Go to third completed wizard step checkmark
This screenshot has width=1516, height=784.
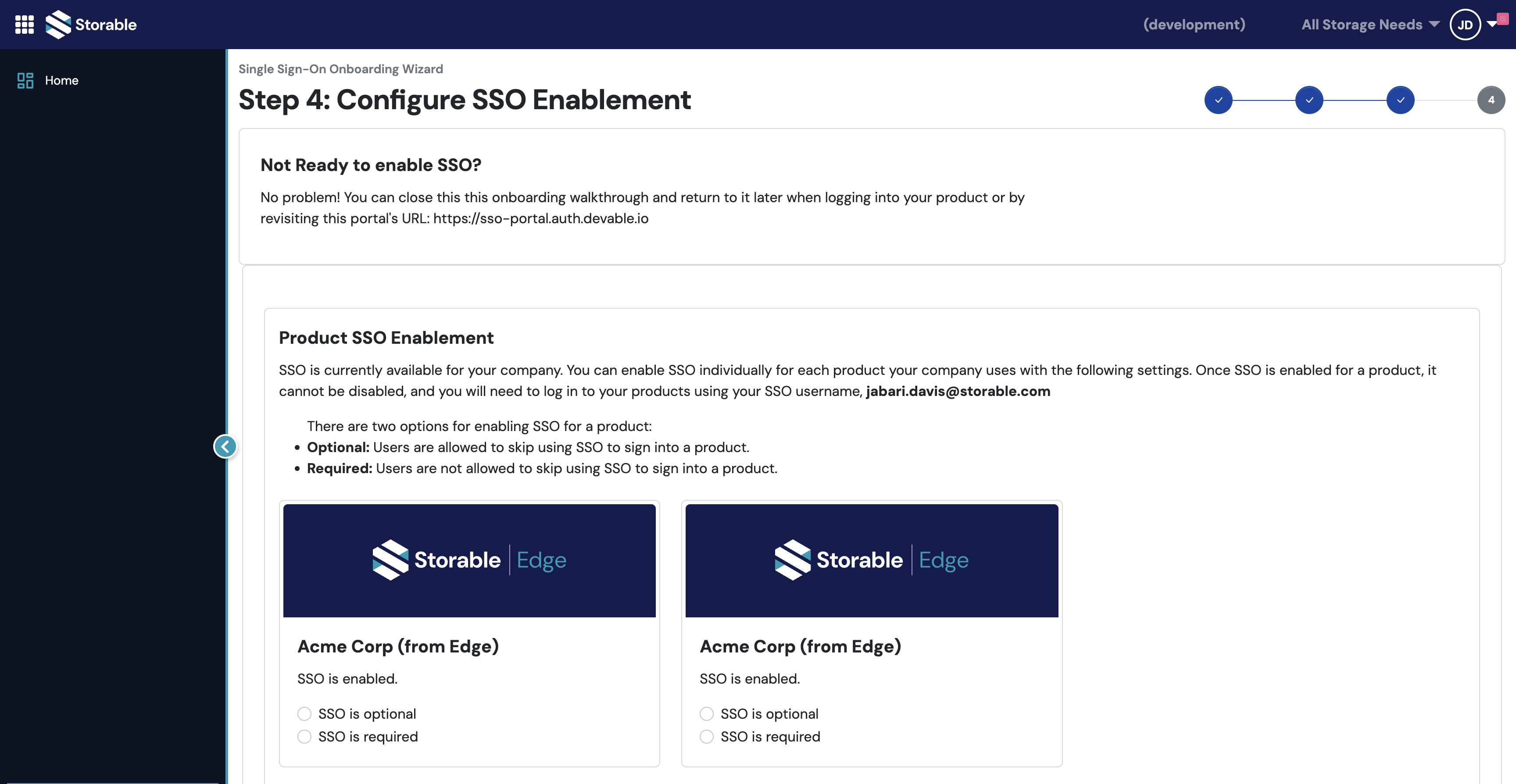[x=1400, y=100]
